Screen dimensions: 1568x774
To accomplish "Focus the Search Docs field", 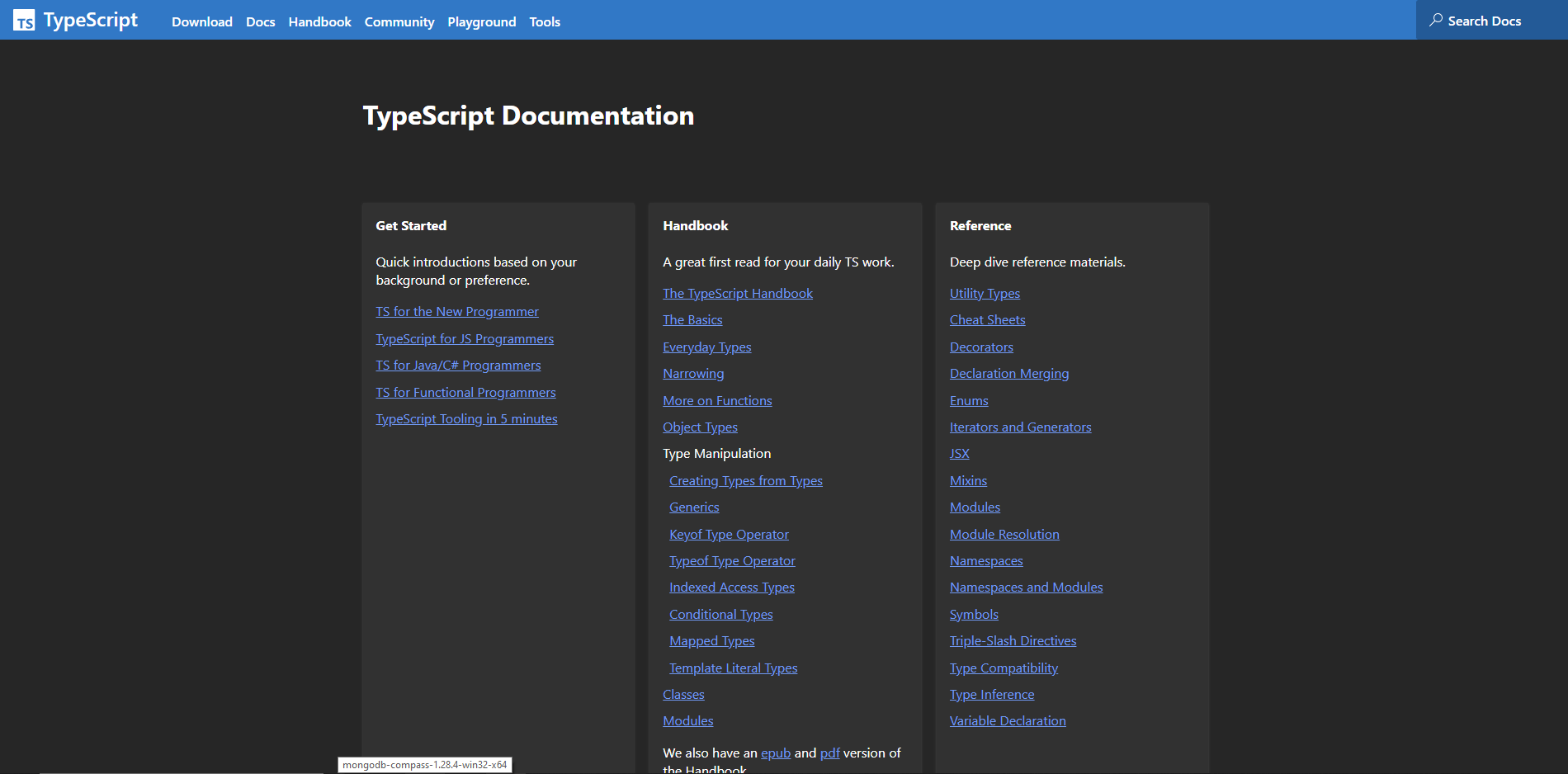I will (1492, 20).
